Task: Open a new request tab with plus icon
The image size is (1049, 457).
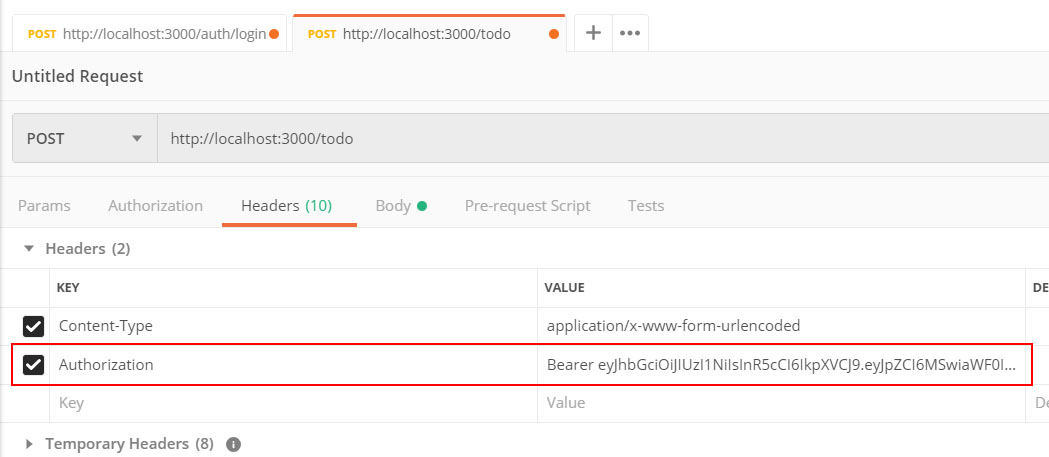Action: [593, 33]
